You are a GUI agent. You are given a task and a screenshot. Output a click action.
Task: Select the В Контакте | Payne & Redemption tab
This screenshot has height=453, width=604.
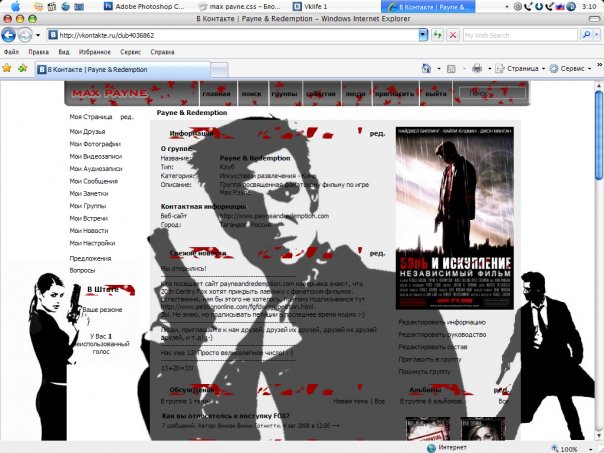point(123,70)
